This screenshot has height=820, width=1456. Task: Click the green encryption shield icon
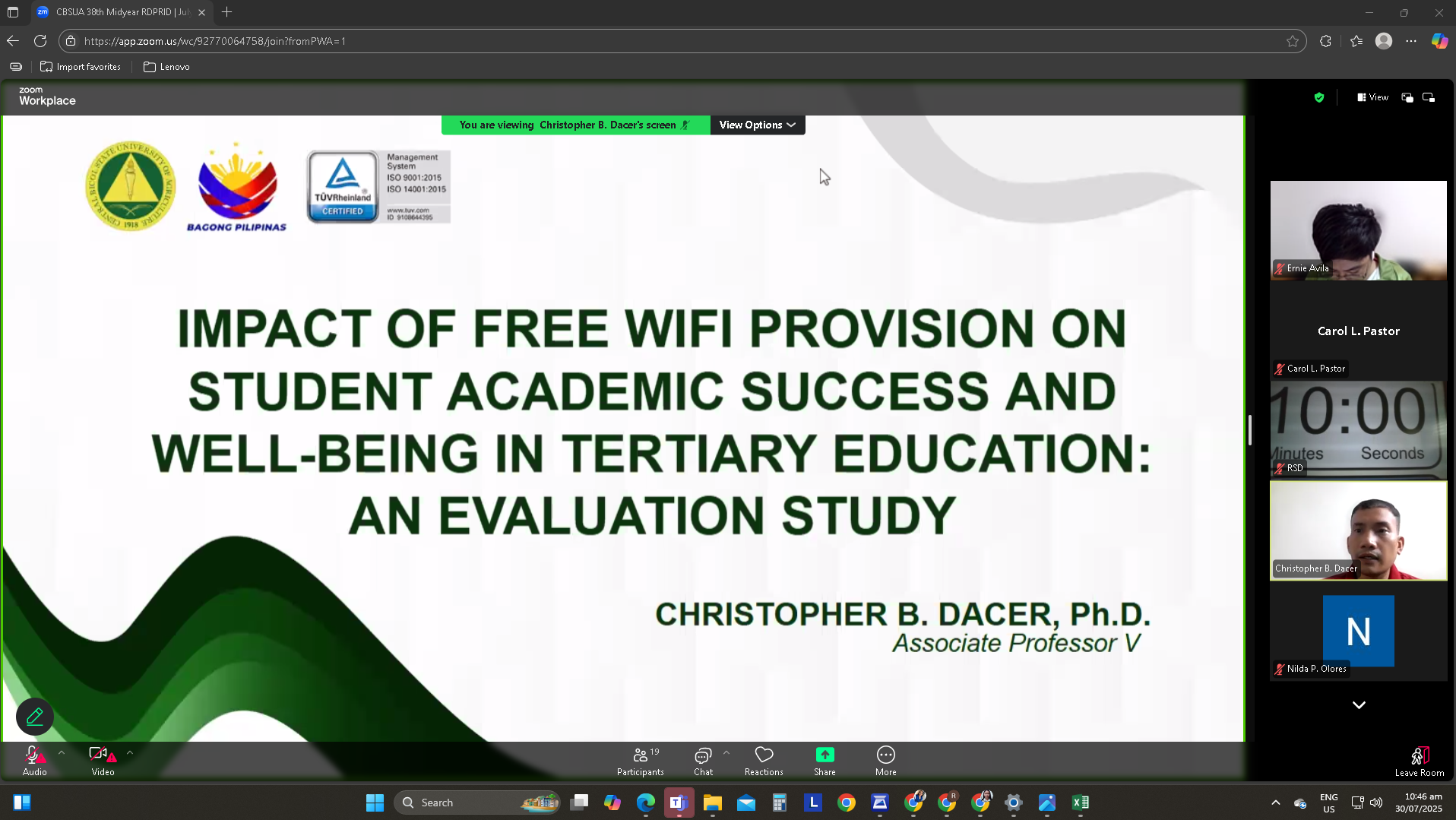coord(1319,97)
